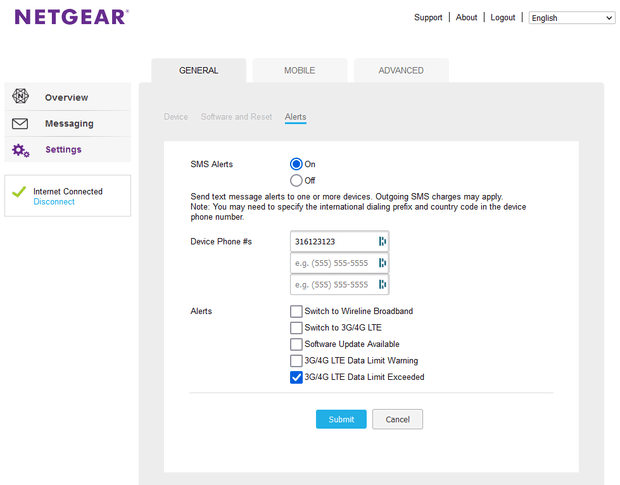620x485 pixels.
Task: Click the Cancel button
Action: pos(397,419)
